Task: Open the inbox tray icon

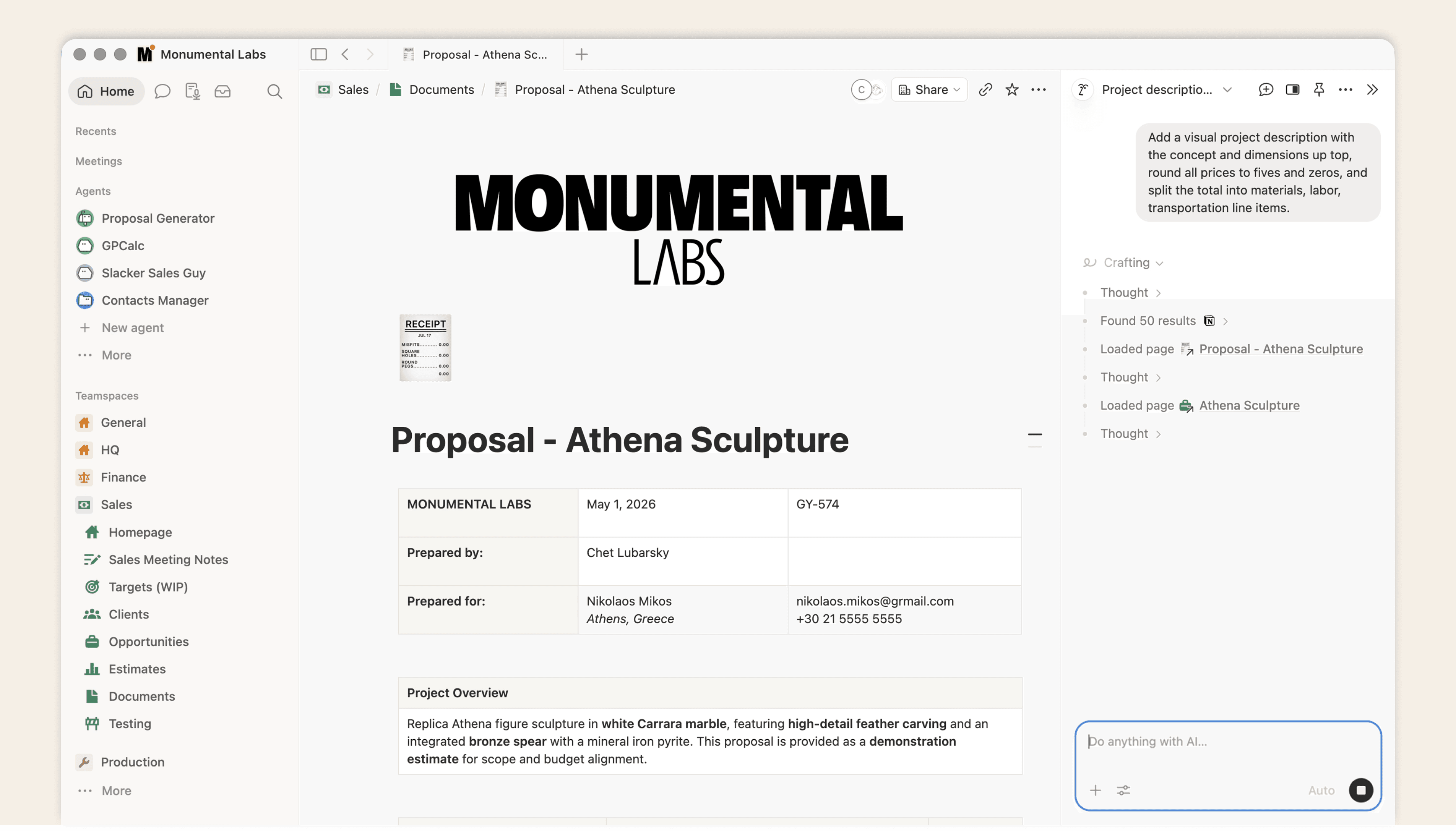Action: 222,91
